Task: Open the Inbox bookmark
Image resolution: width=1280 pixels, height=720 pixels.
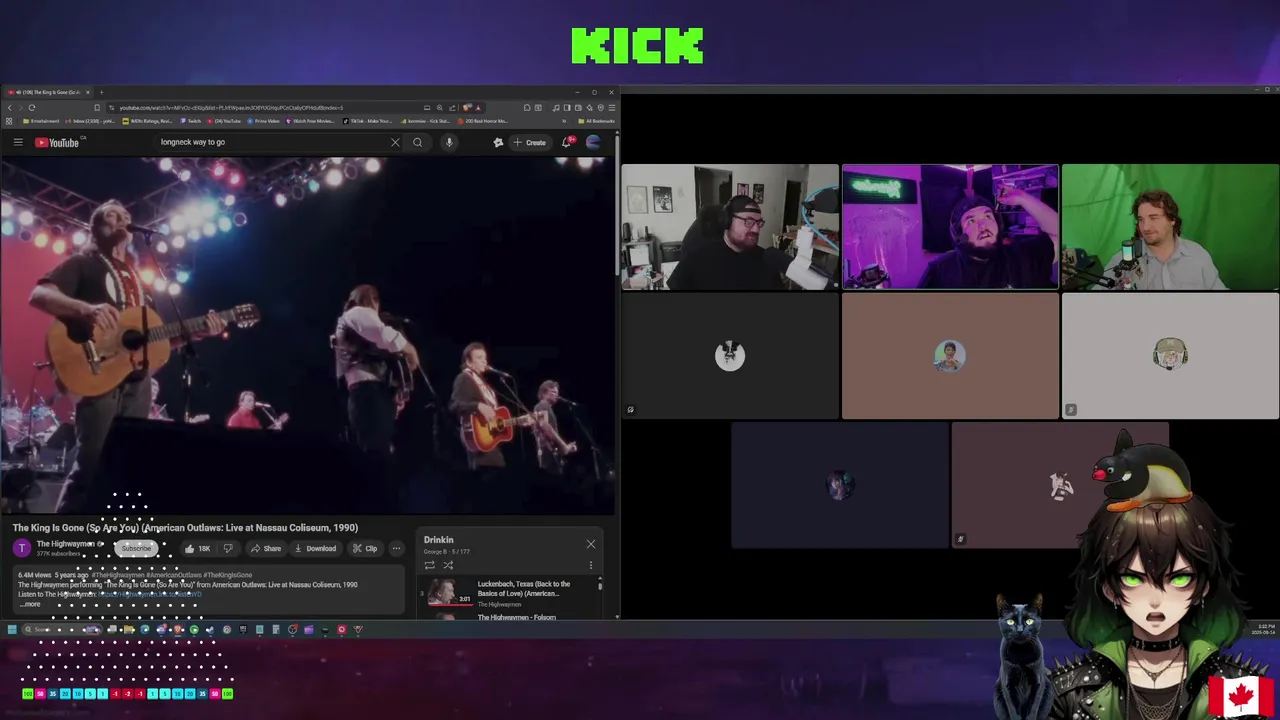Action: [90, 121]
